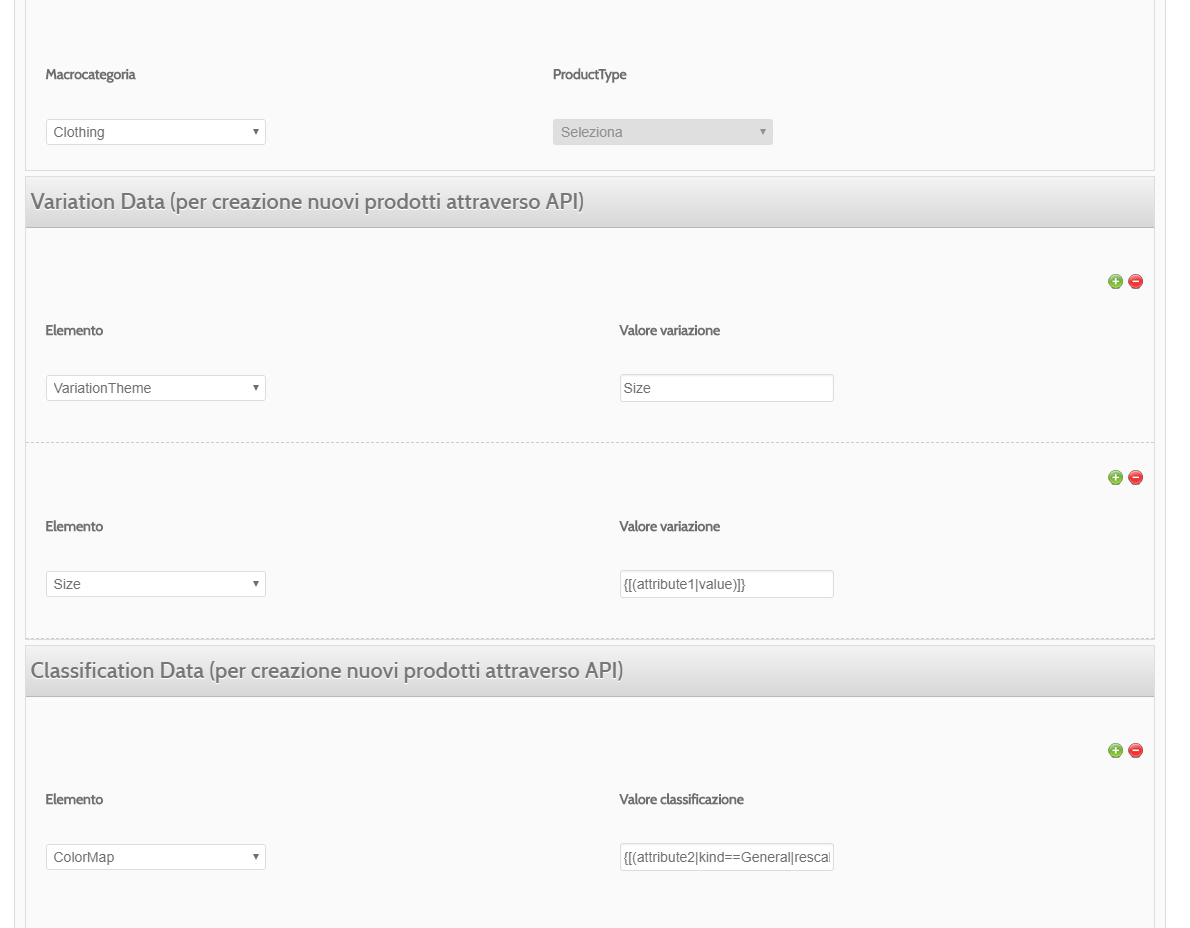
Task: Collapse the Variation Data section header
Action: [590, 202]
